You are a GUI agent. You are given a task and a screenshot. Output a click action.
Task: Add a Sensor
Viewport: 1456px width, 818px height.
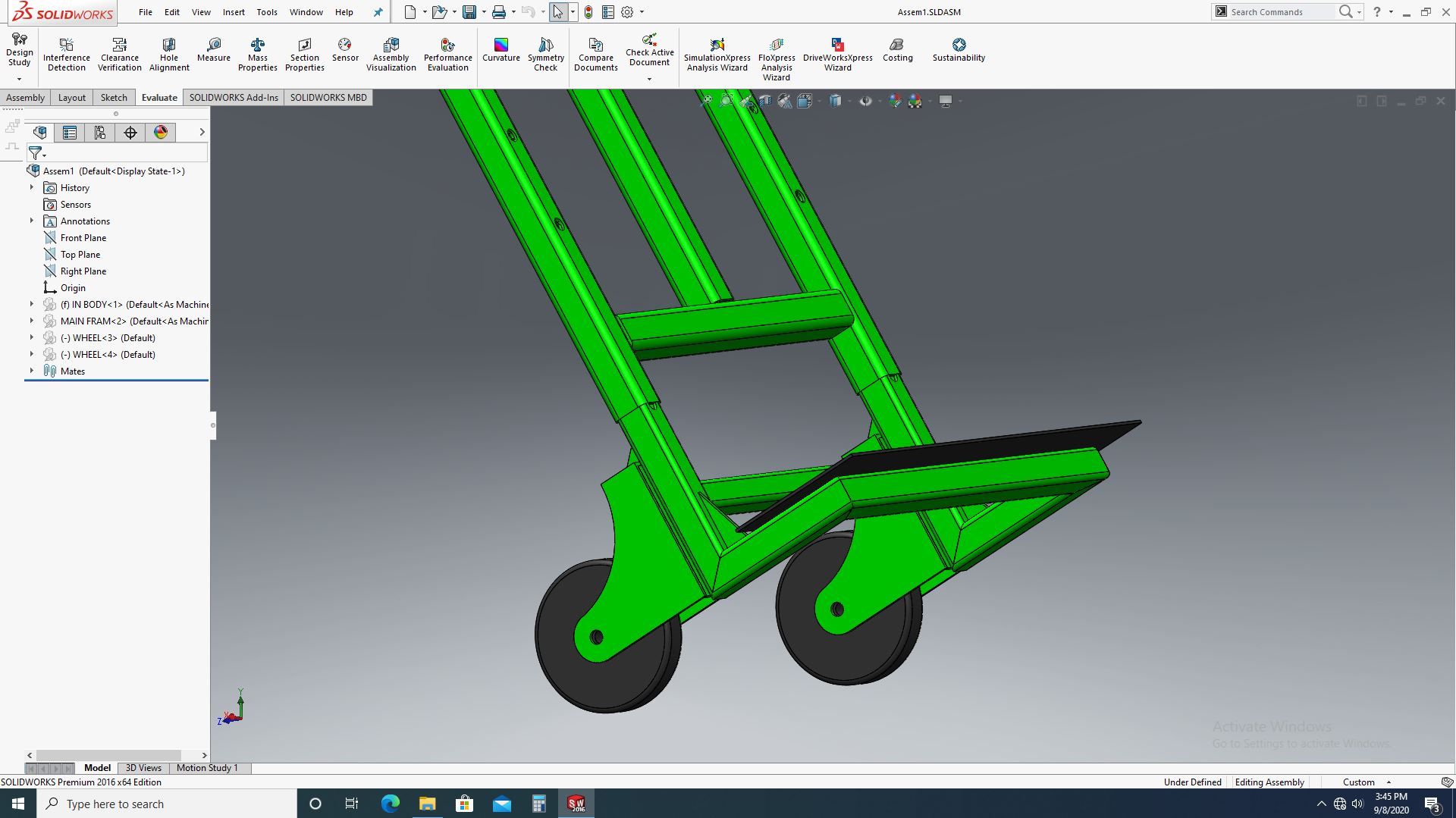[345, 50]
